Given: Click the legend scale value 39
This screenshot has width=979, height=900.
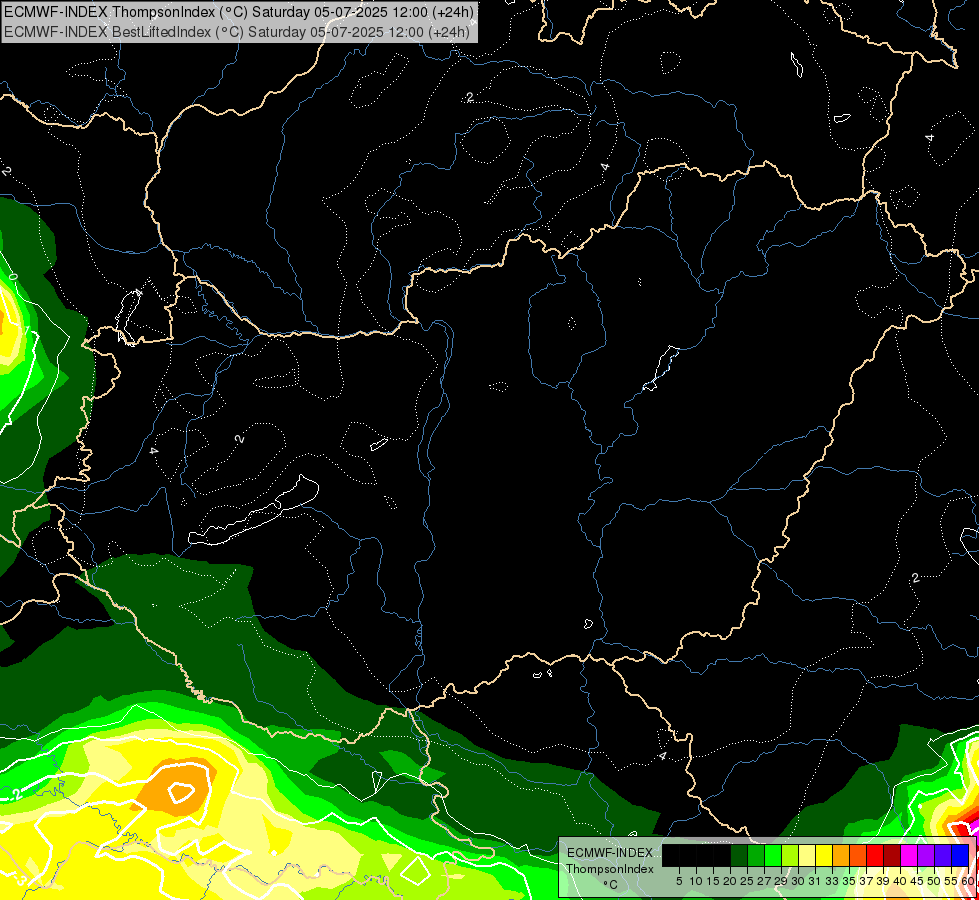Looking at the screenshot, I should pos(883,881).
